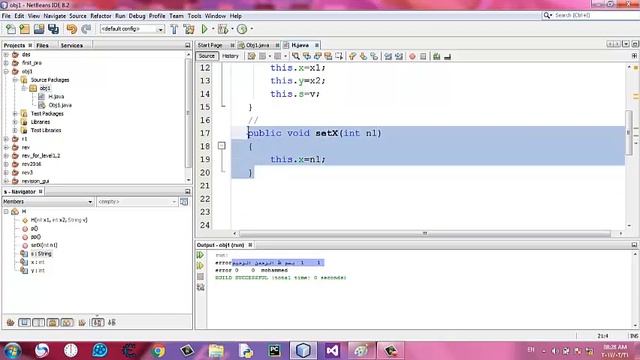
Task: Click the Stop button in Output panel
Action: point(200,276)
